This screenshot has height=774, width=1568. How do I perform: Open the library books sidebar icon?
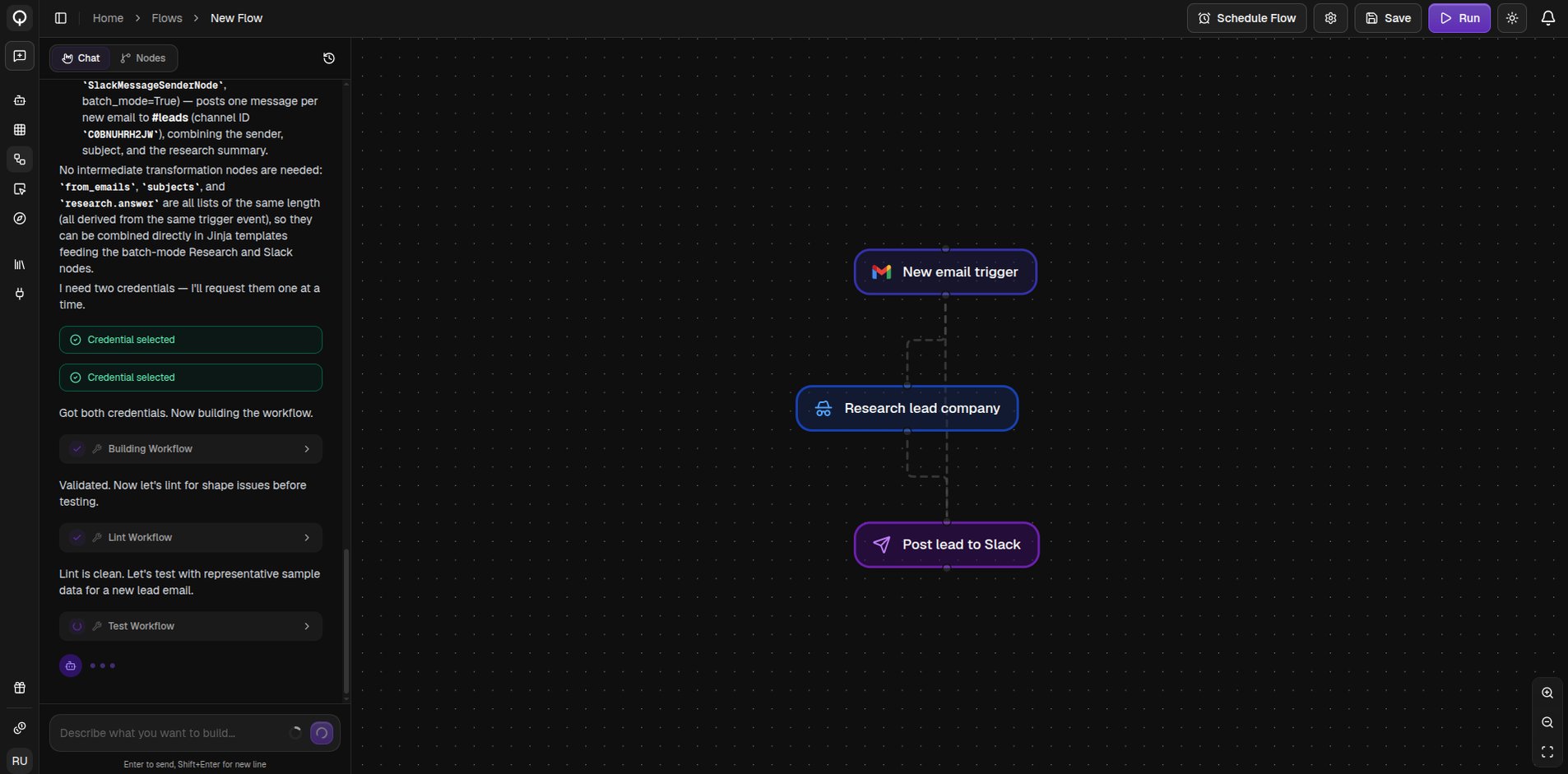[x=20, y=265]
